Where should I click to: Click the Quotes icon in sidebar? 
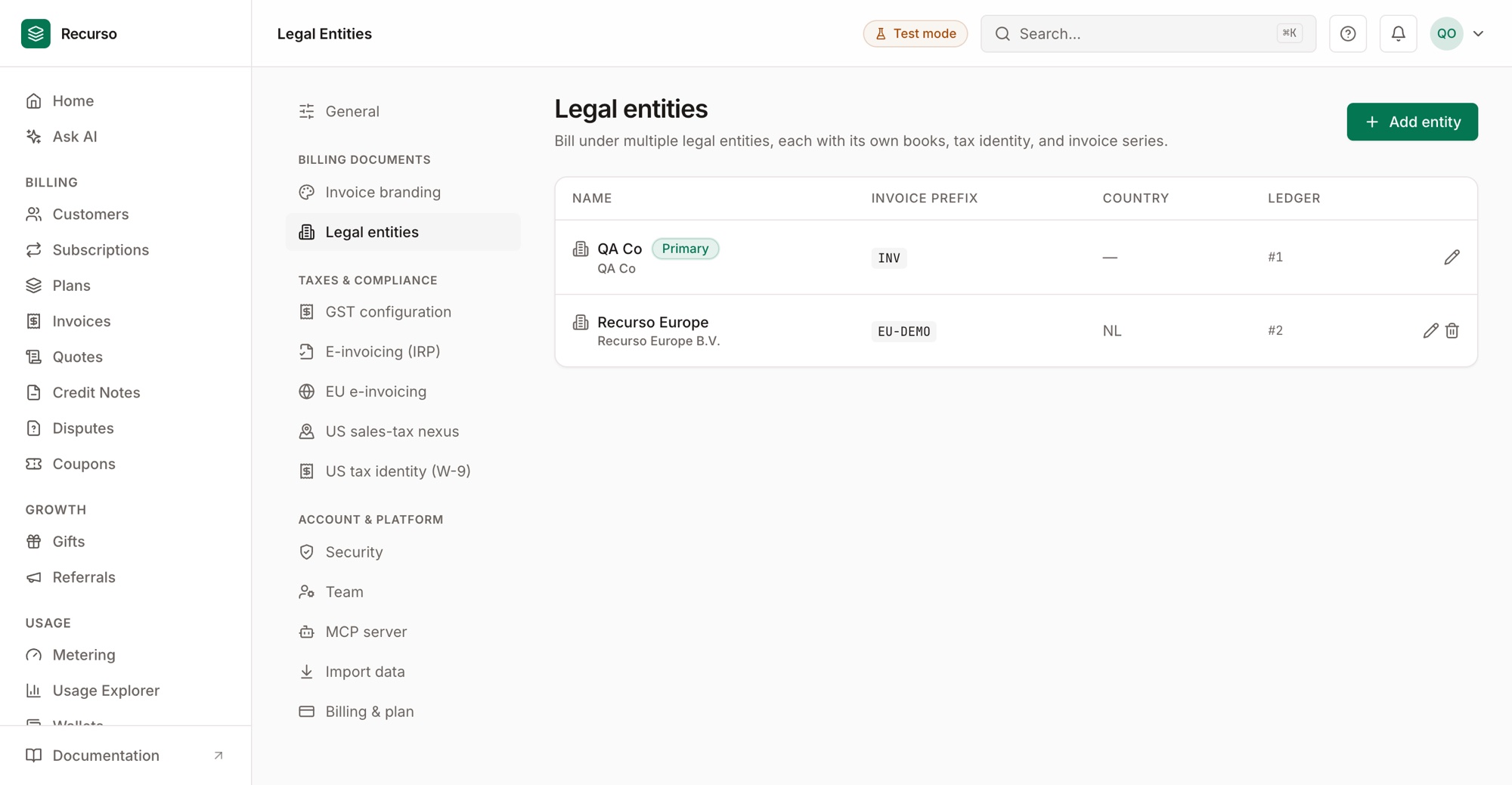34,357
